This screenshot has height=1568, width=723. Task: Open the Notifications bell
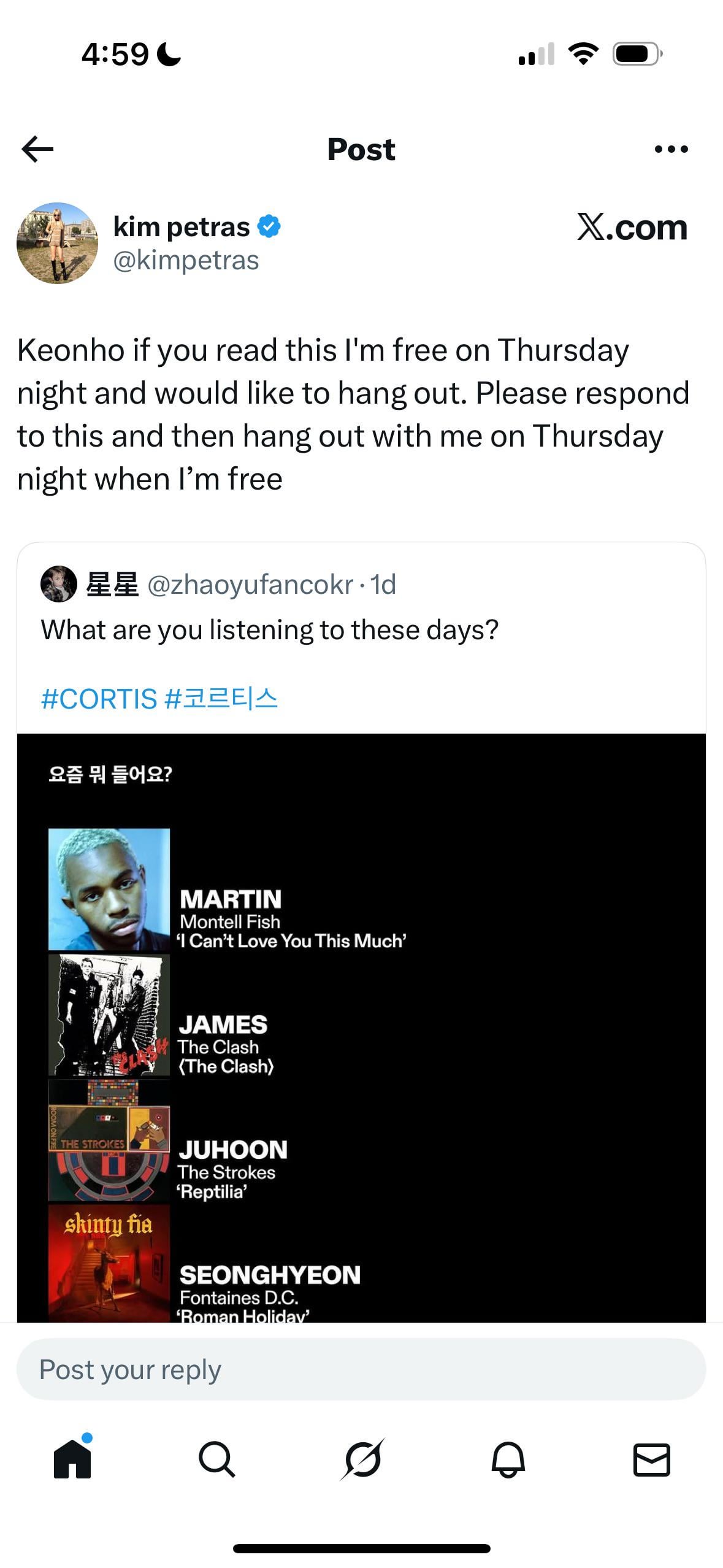pyautogui.click(x=508, y=1459)
